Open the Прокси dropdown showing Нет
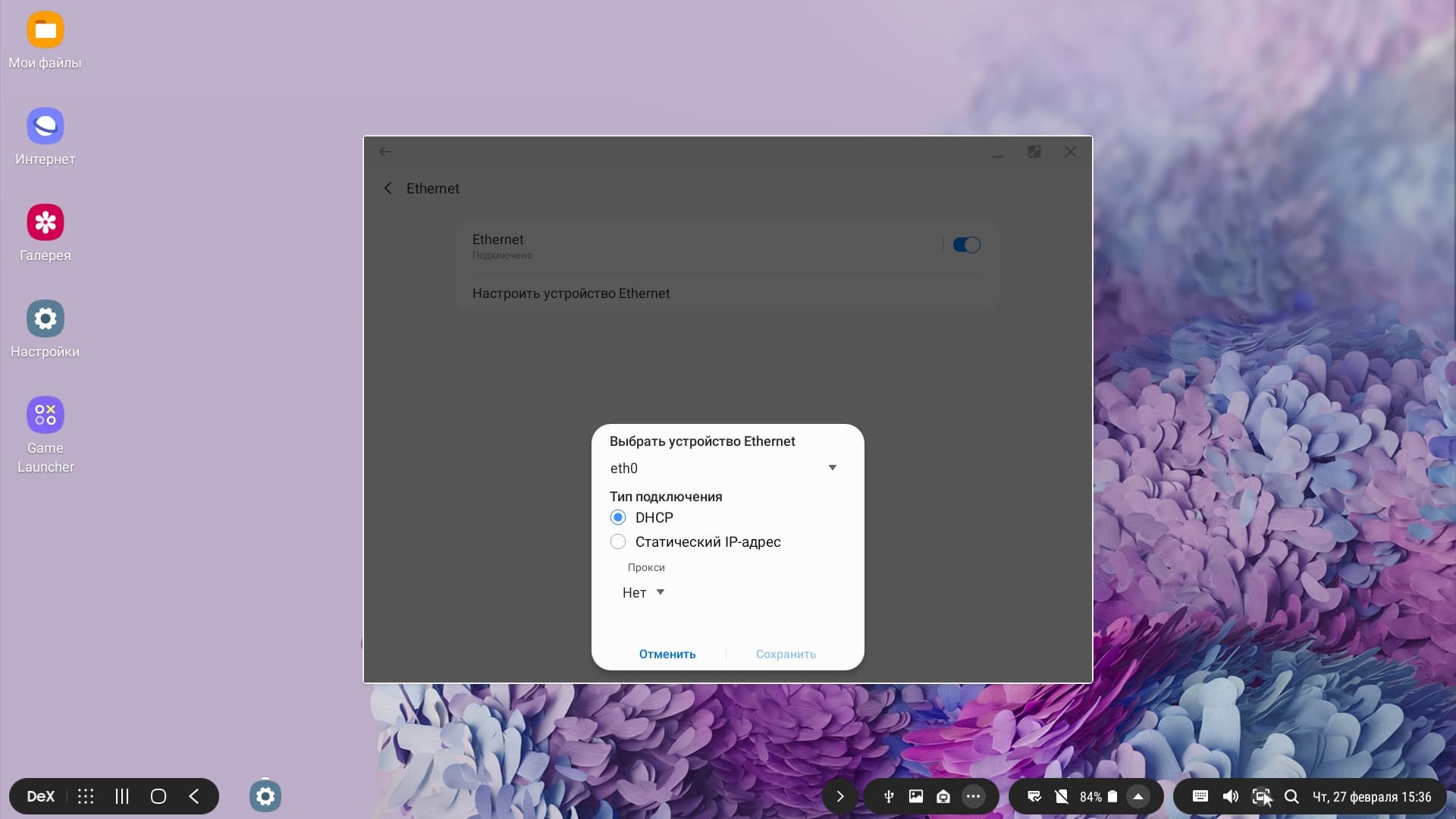Image resolution: width=1456 pixels, height=819 pixels. [x=643, y=592]
